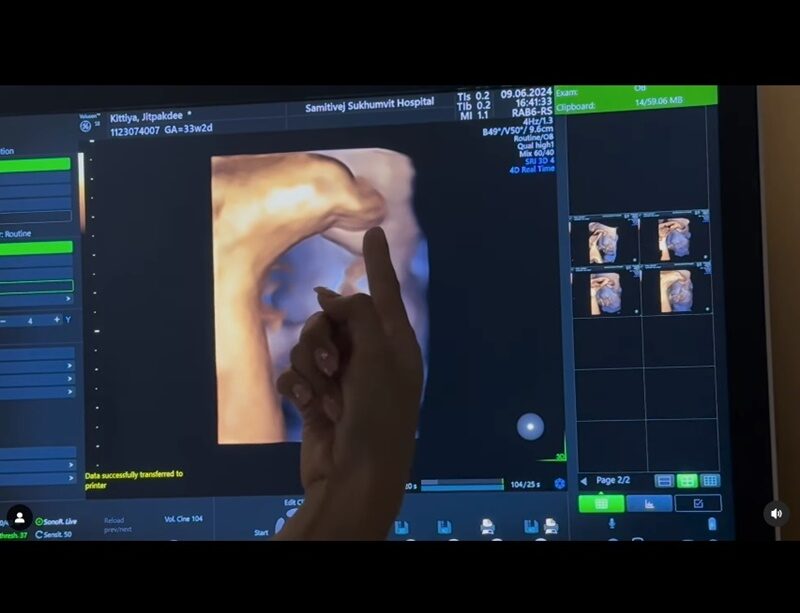Open the checklist edit tab

pyautogui.click(x=698, y=503)
